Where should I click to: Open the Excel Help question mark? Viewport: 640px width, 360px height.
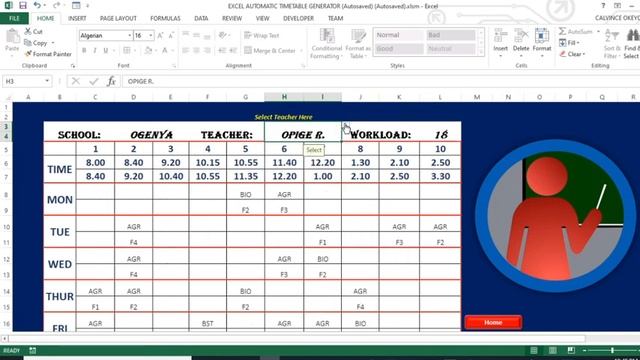603,5
